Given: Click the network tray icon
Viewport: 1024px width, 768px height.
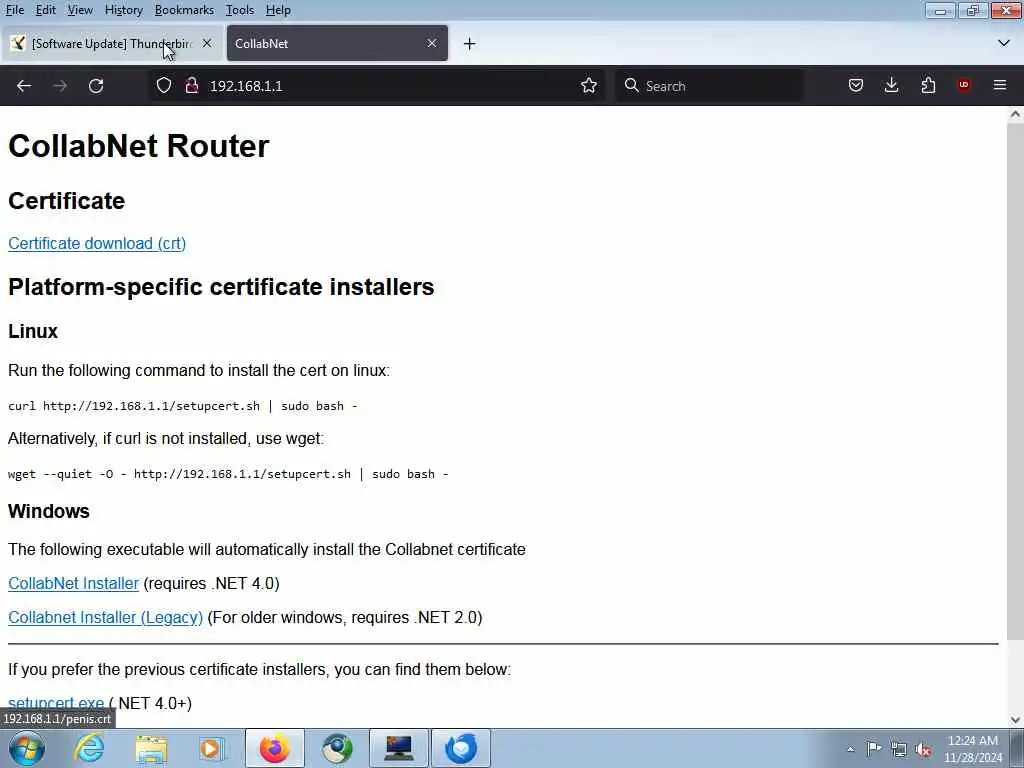Looking at the screenshot, I should 899,749.
